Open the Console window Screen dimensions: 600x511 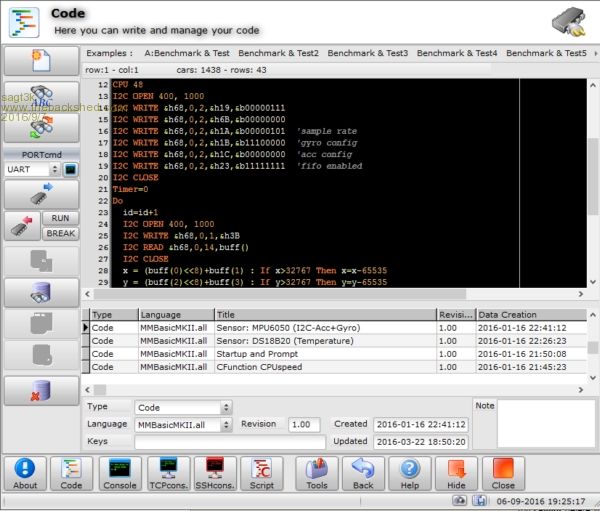point(120,473)
